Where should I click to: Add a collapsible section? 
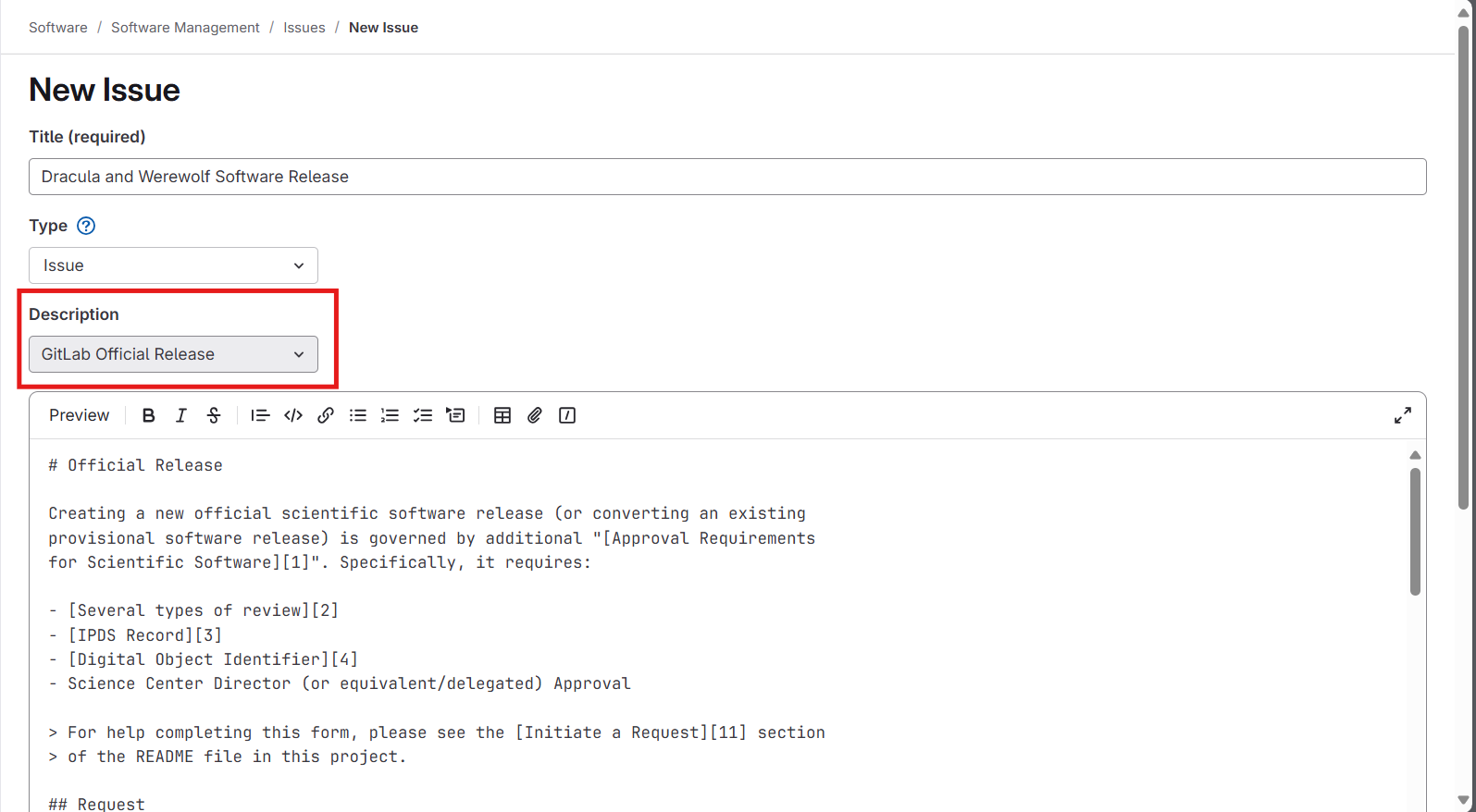(x=455, y=415)
